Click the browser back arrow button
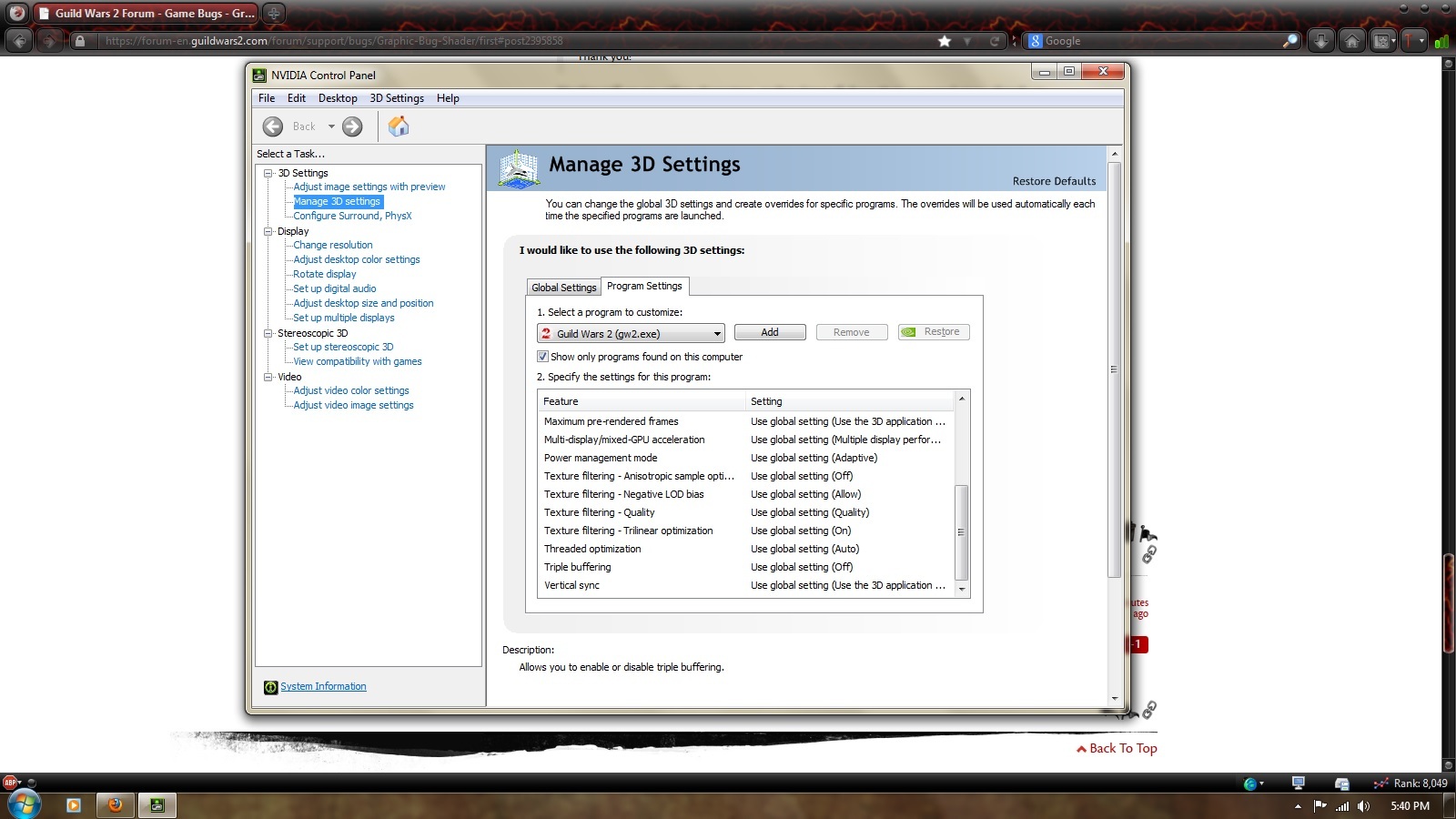This screenshot has width=1456, height=819. 19,41
